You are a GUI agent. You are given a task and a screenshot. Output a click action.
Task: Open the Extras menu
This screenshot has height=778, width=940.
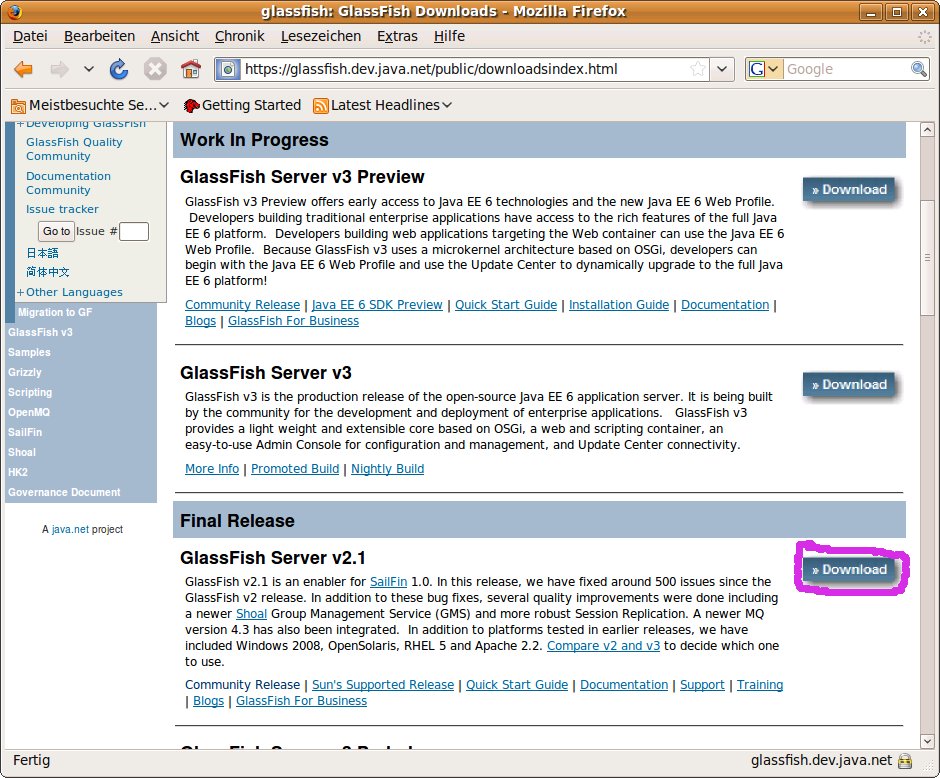(x=397, y=36)
